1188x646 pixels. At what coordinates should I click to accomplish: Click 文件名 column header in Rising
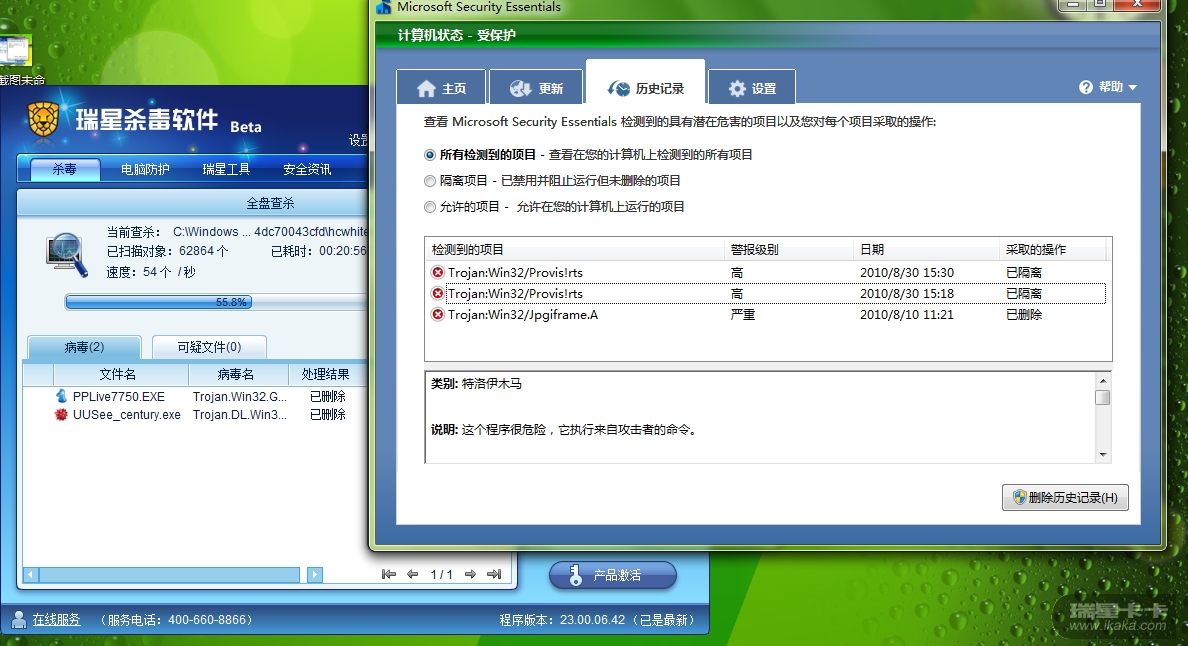click(120, 374)
